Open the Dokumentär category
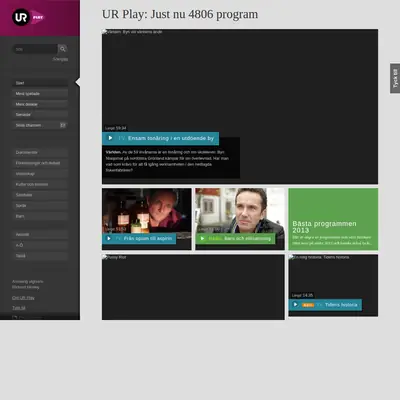Image resolution: width=400 pixels, height=400 pixels. pyautogui.click(x=40, y=152)
